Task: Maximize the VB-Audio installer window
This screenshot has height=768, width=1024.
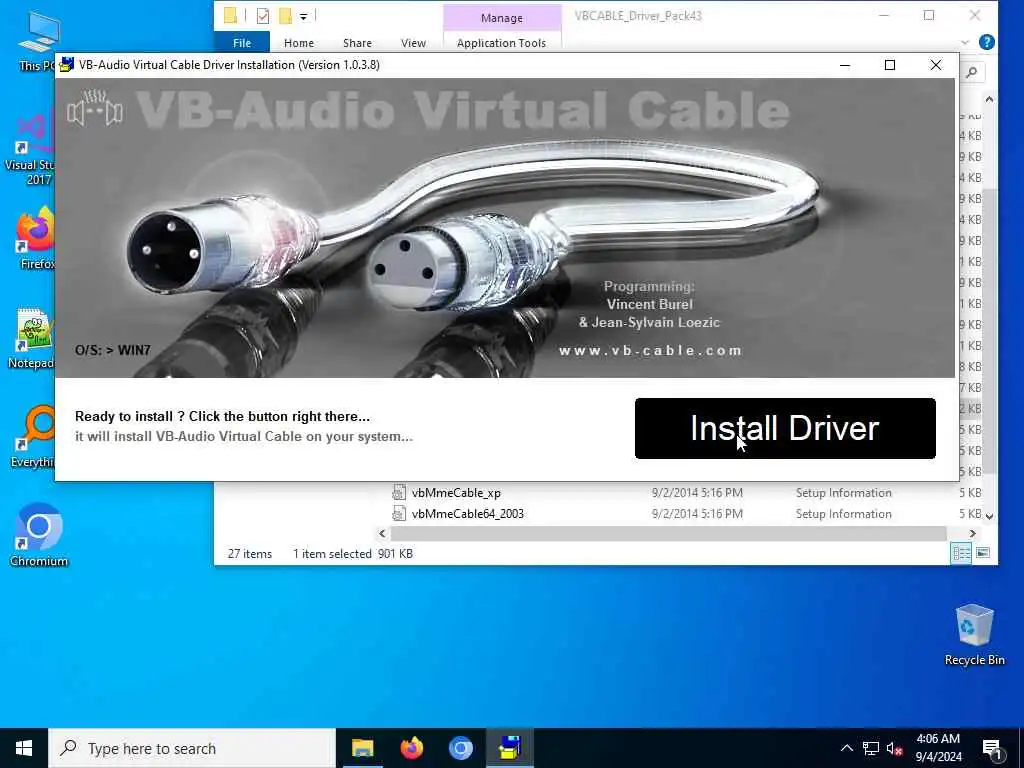Action: pyautogui.click(x=889, y=65)
